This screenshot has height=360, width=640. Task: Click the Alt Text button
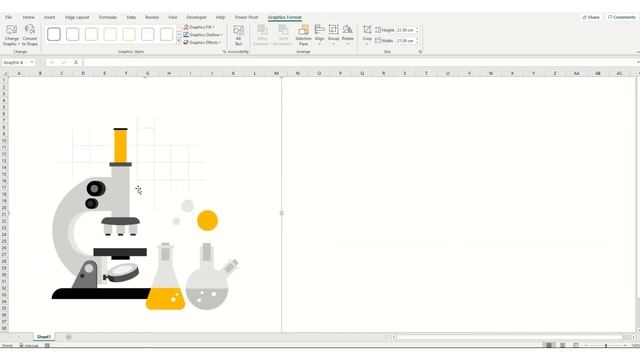[238, 35]
